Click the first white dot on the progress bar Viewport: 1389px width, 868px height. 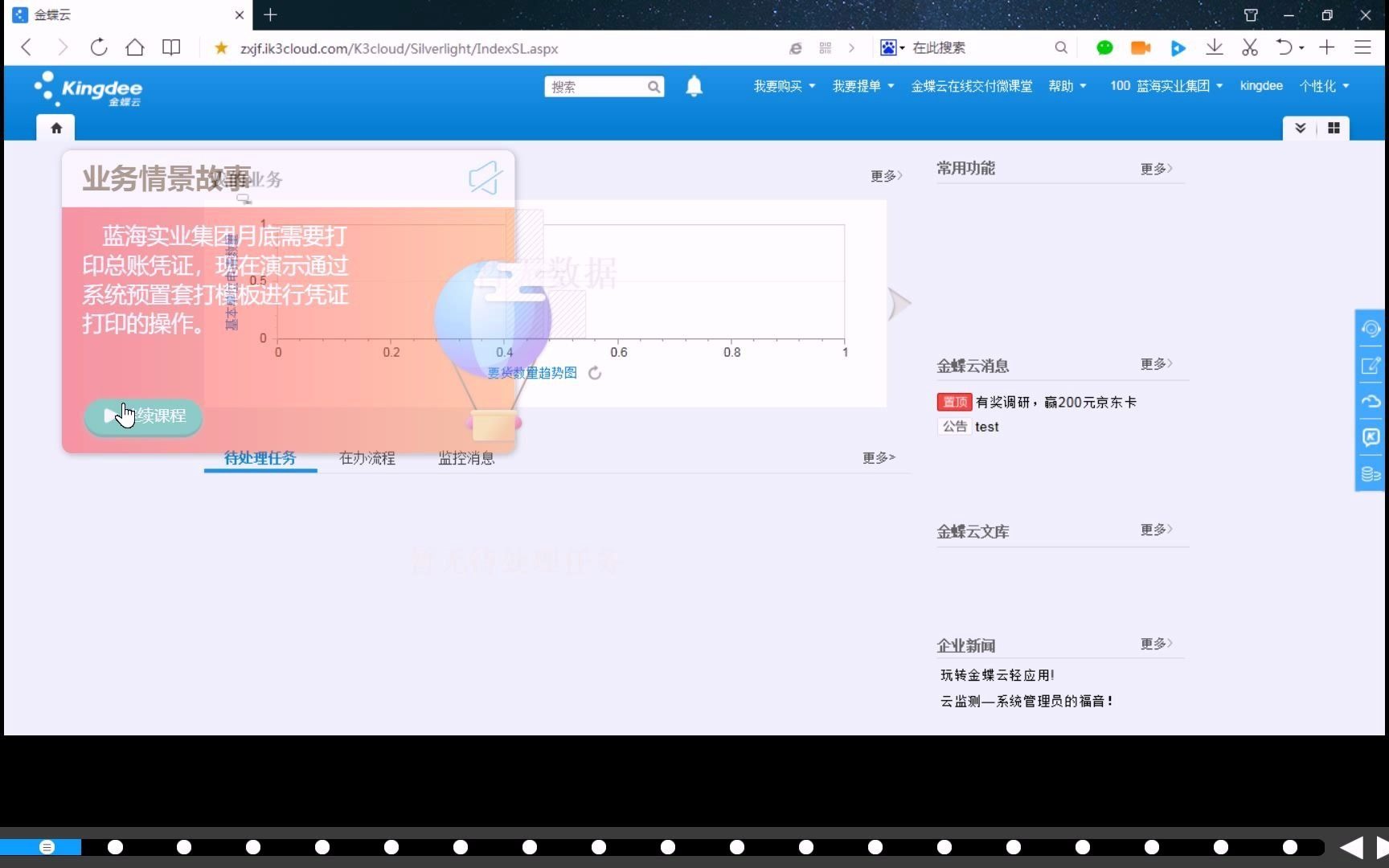point(115,847)
